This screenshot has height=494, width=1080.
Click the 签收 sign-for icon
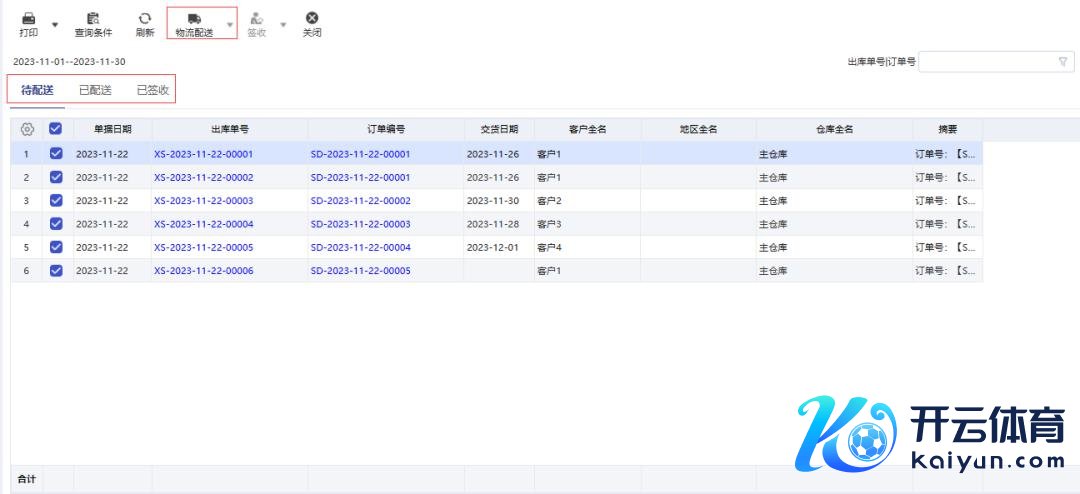257,18
